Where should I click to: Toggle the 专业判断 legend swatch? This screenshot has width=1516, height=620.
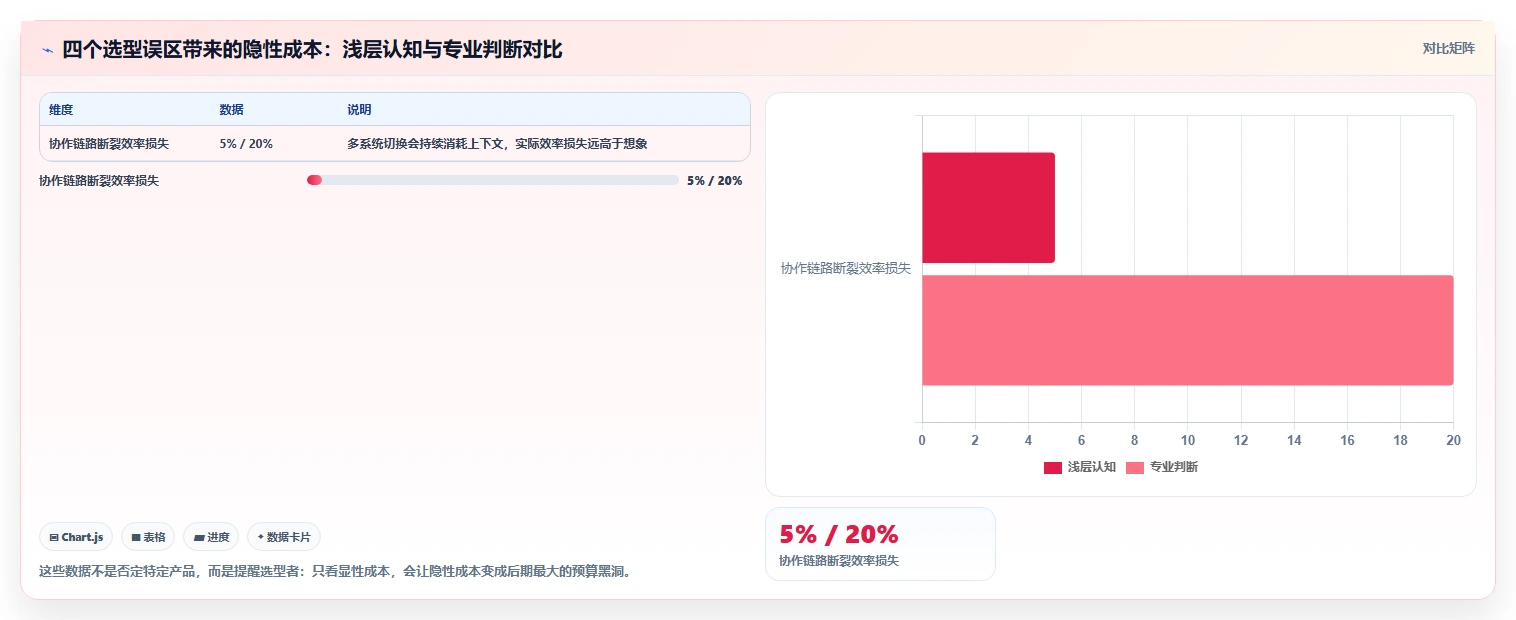click(x=1134, y=467)
